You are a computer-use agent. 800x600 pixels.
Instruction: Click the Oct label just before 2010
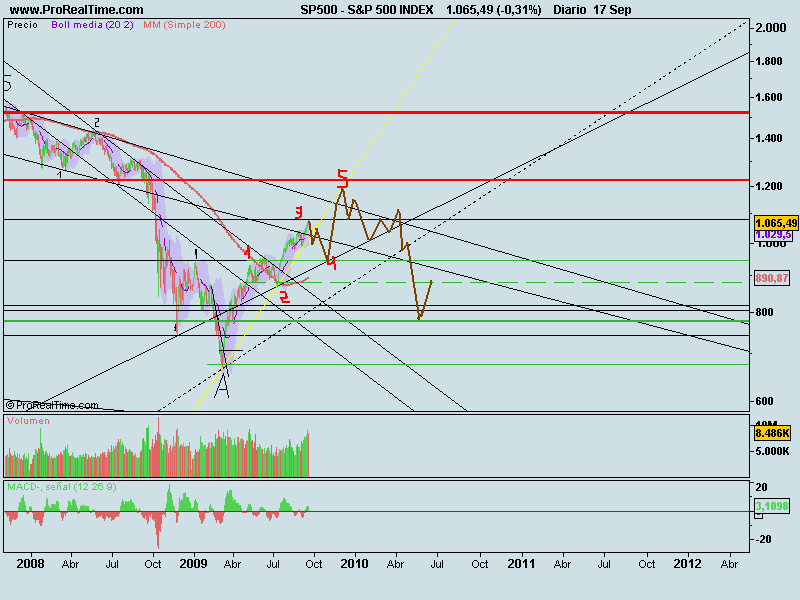point(313,564)
